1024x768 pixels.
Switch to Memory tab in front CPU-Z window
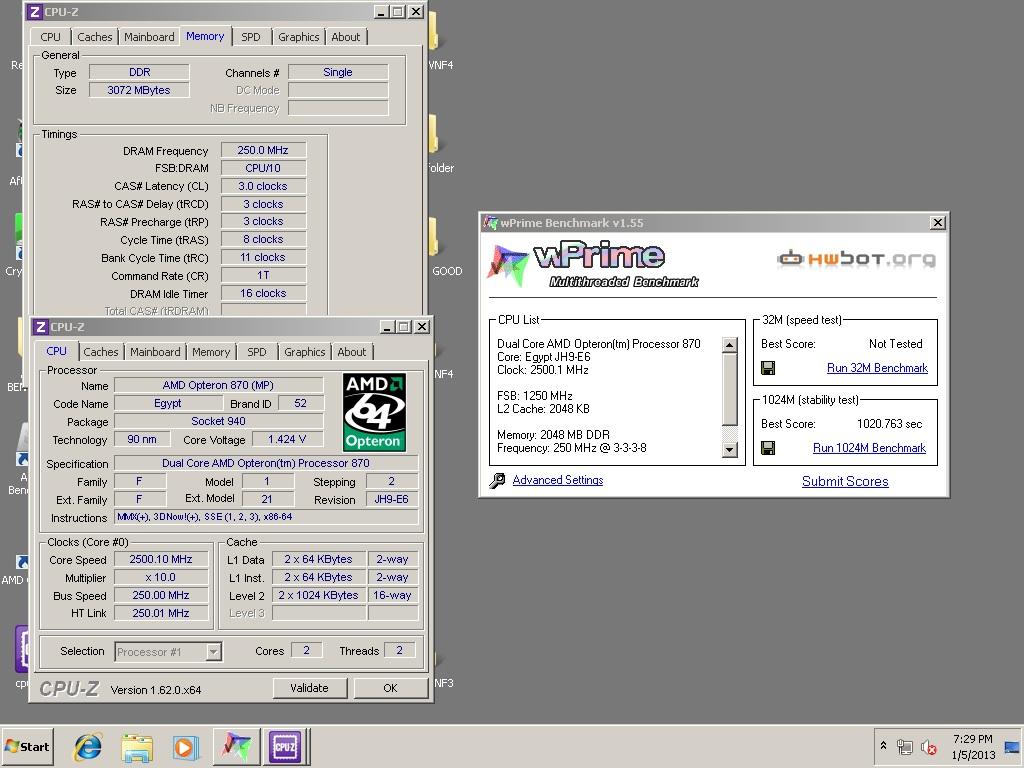(x=211, y=352)
